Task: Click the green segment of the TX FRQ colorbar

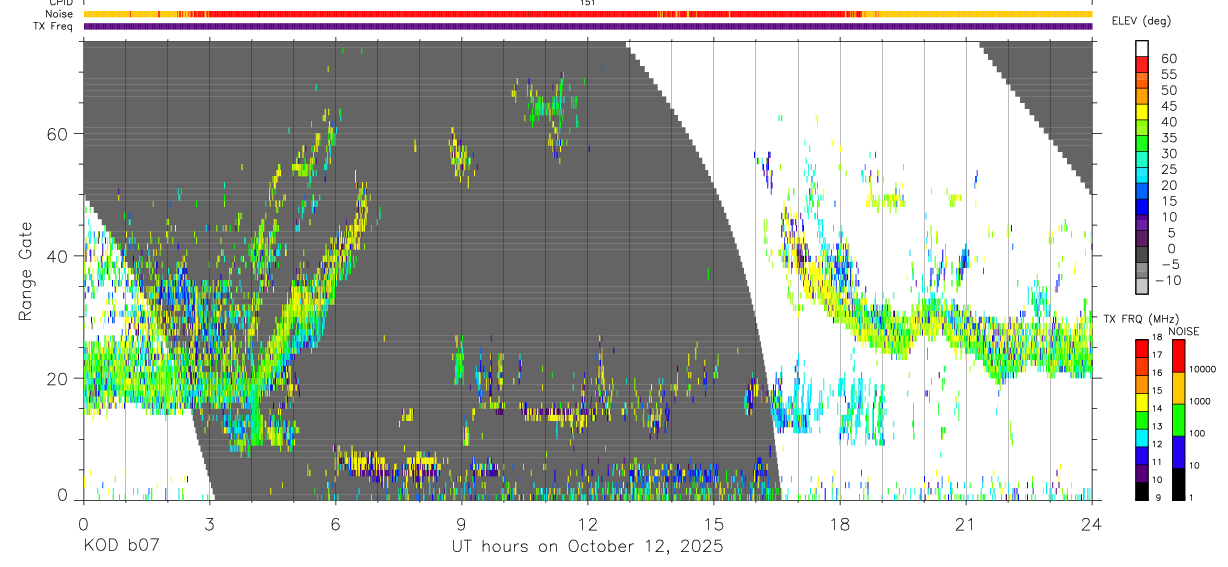Action: point(1142,419)
